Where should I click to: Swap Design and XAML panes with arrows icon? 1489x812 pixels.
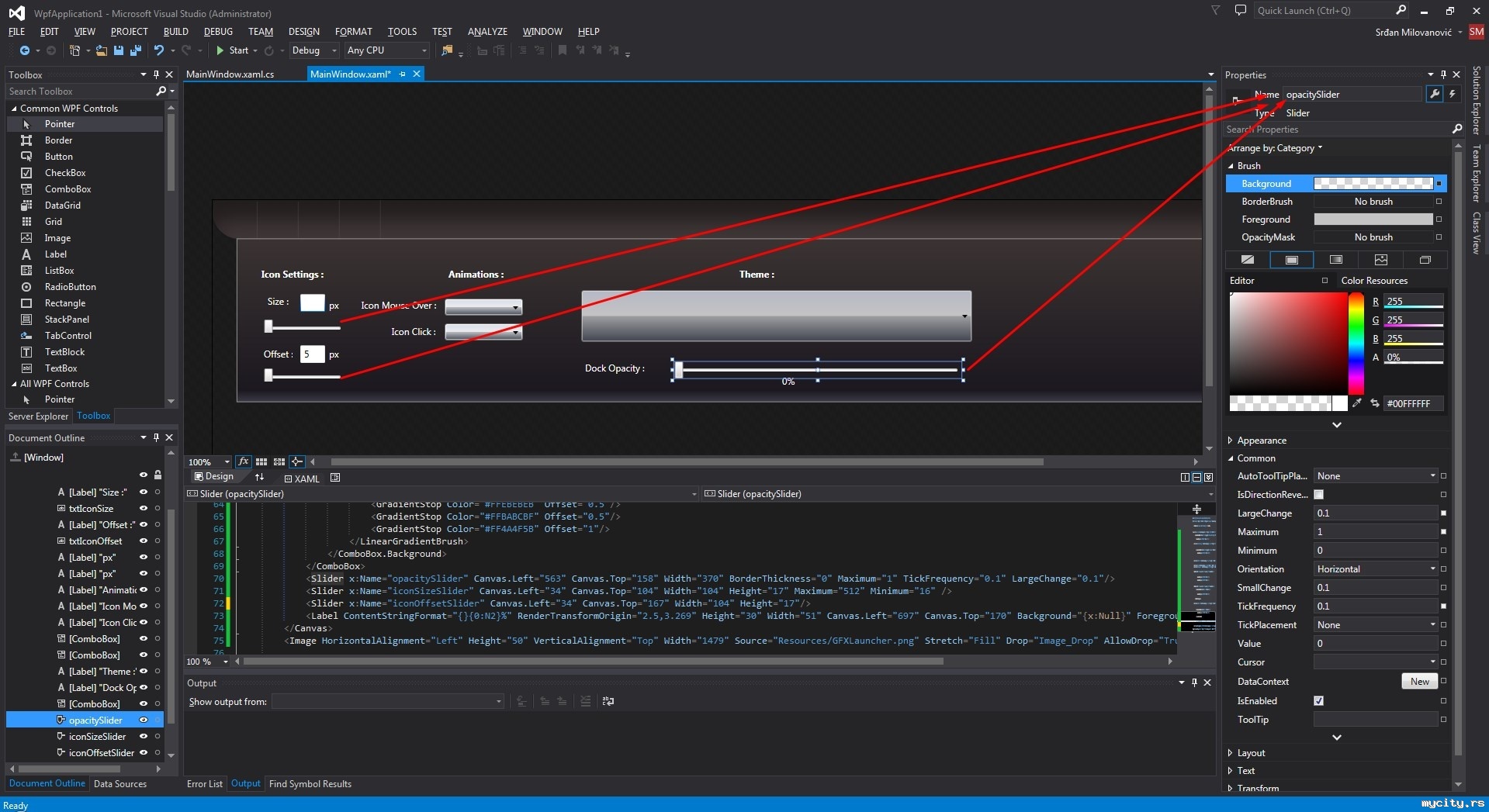[259, 477]
